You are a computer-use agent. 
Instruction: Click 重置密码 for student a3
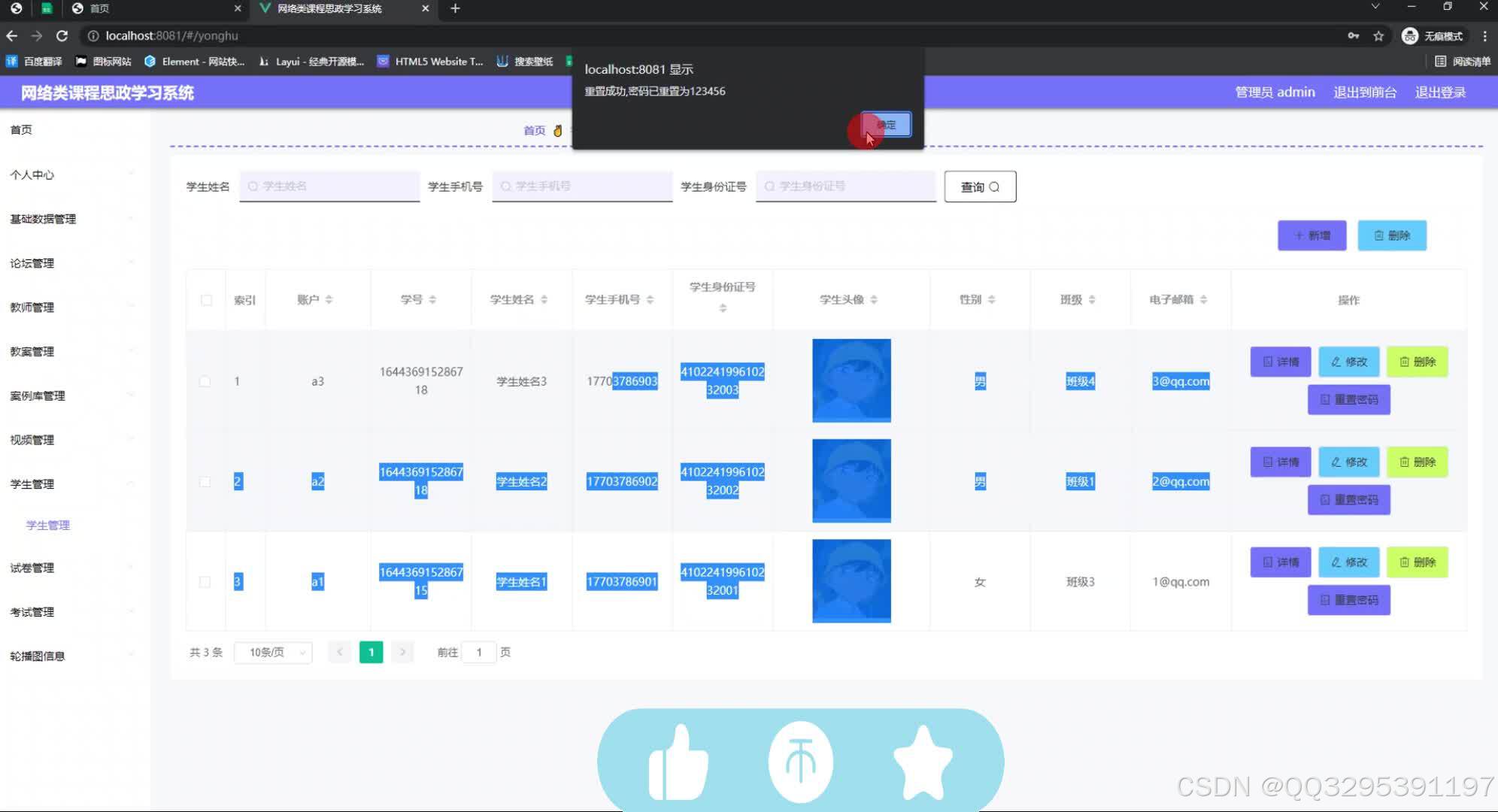[1348, 399]
